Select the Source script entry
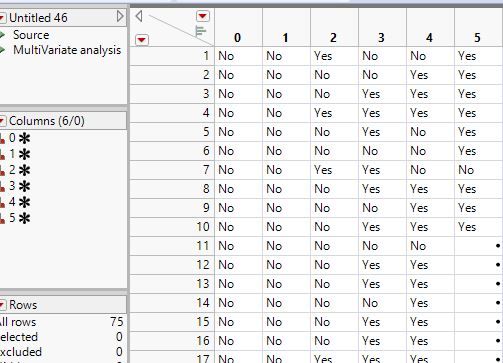Screen dimensions: 503x363 [31, 35]
